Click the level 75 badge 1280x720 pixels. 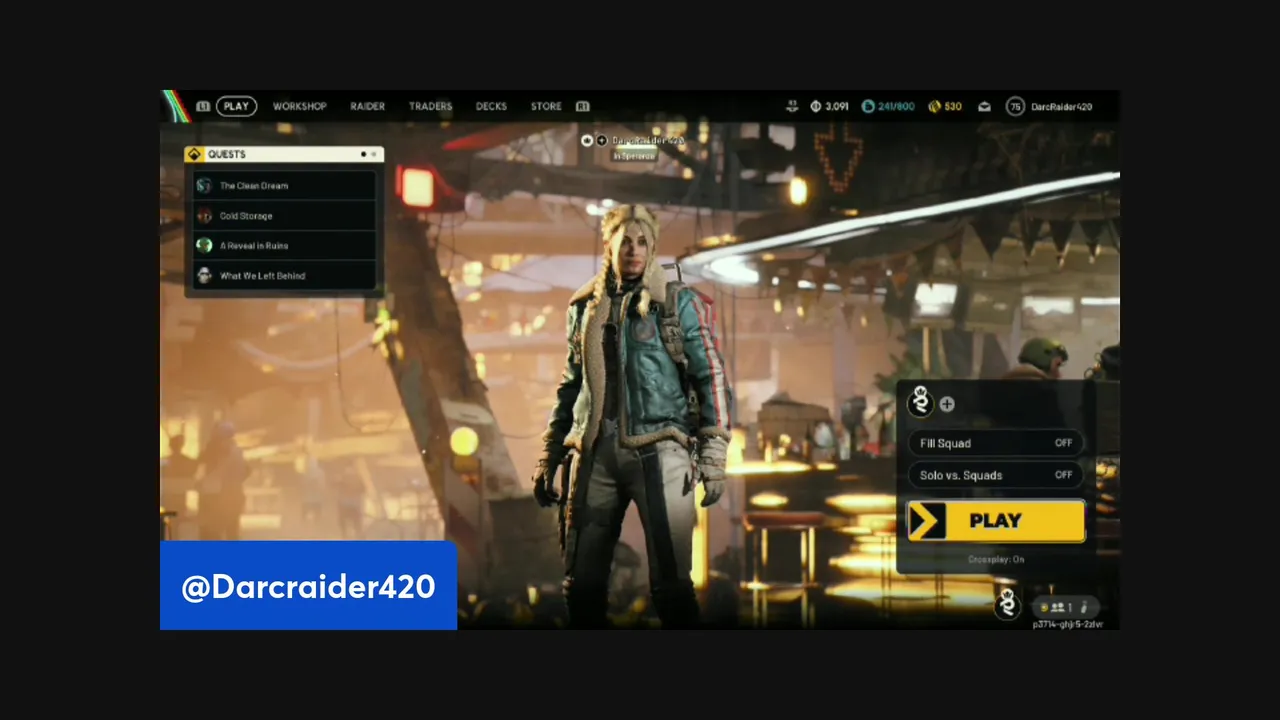point(1015,106)
